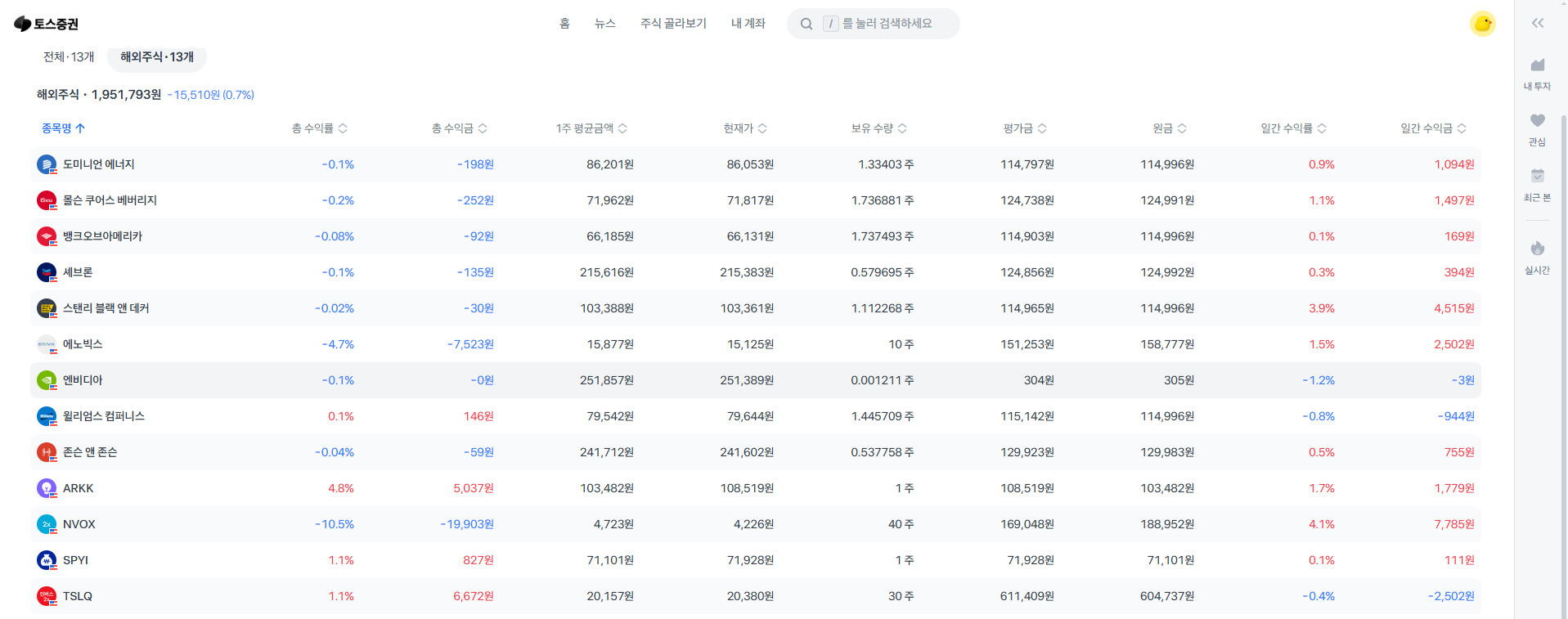Open the 뉴스 page link

(604, 24)
